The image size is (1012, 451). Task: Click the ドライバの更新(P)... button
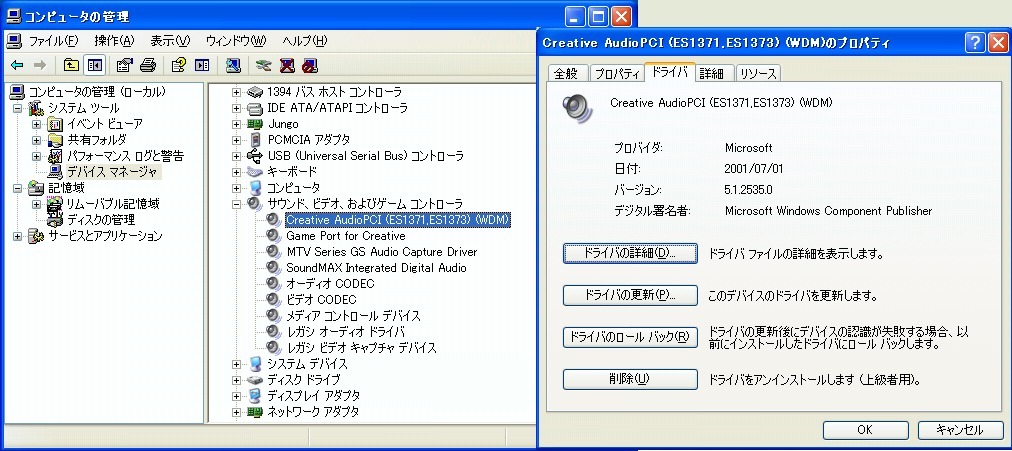coord(630,296)
